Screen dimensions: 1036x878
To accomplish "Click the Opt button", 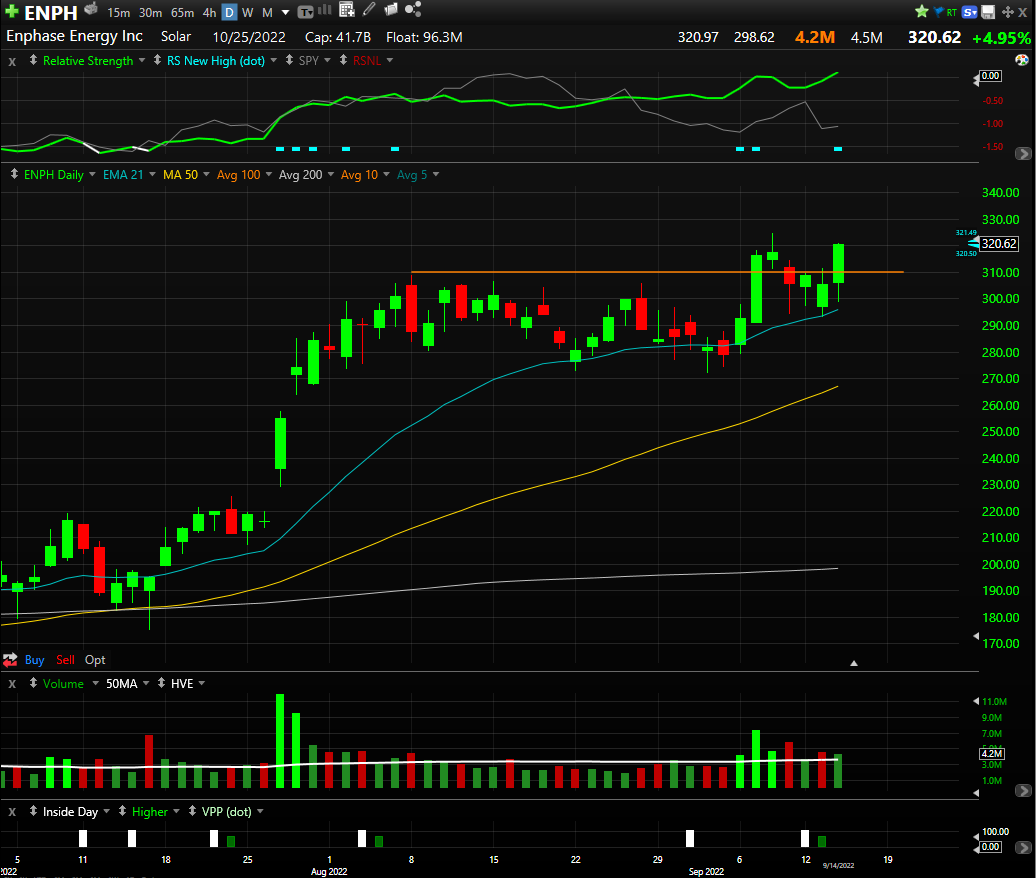I will tap(95, 659).
